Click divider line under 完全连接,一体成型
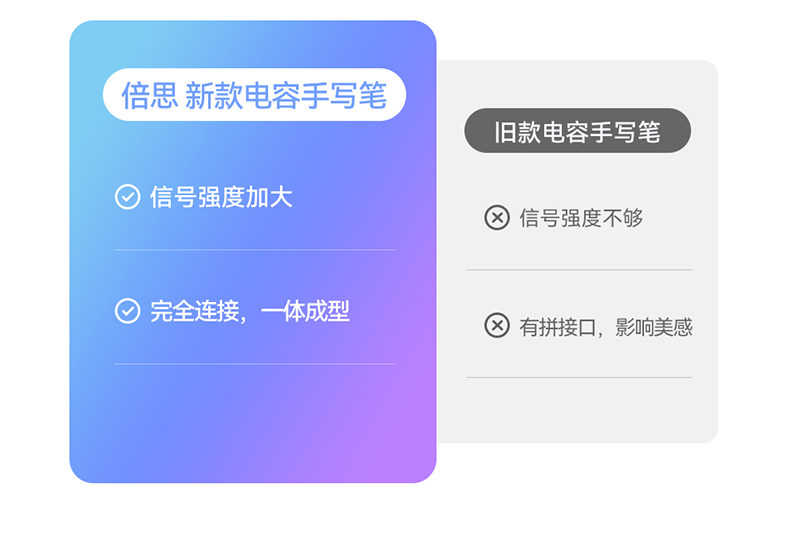This screenshot has width=790, height=560. [254, 363]
